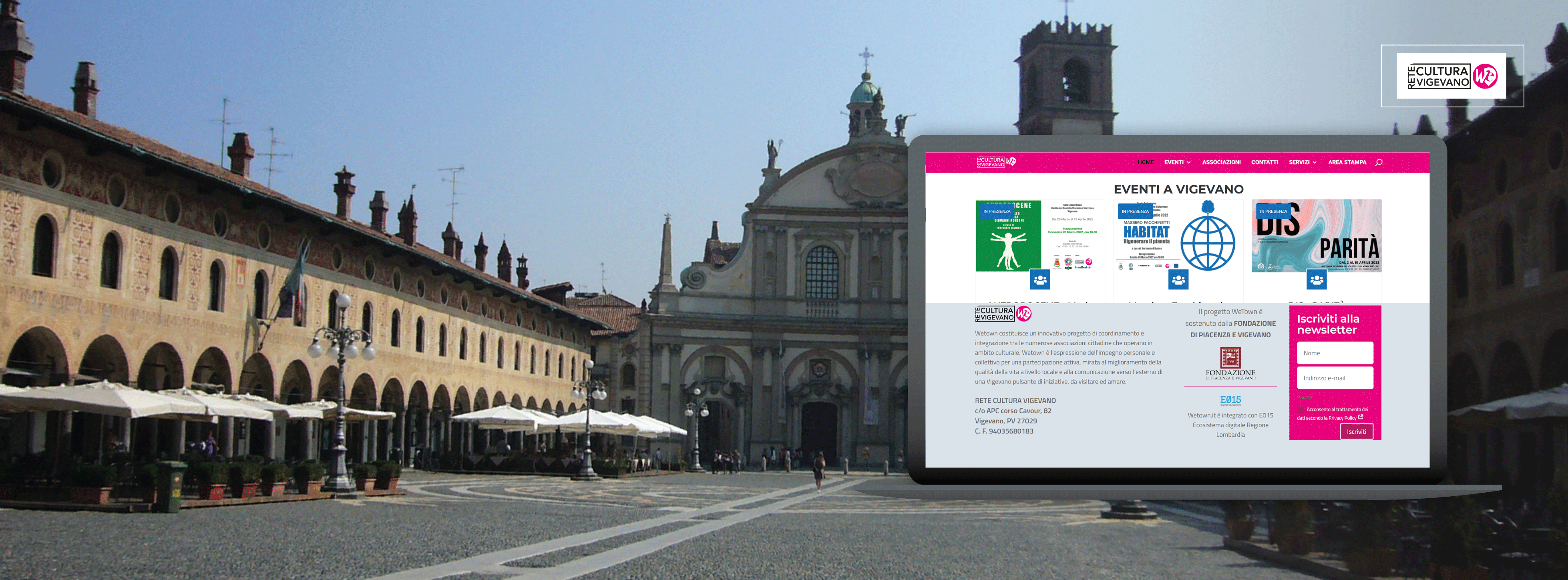
Task: Check the privacy consent checkbox
Action: click(1301, 410)
